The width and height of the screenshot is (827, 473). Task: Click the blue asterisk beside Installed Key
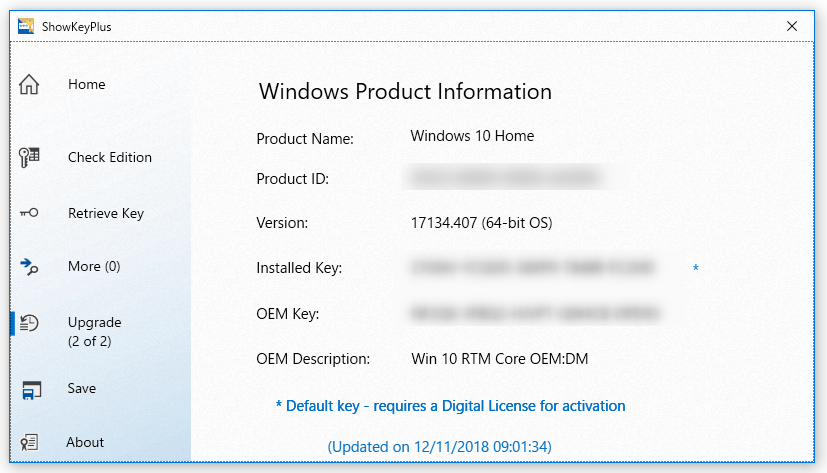tap(696, 268)
